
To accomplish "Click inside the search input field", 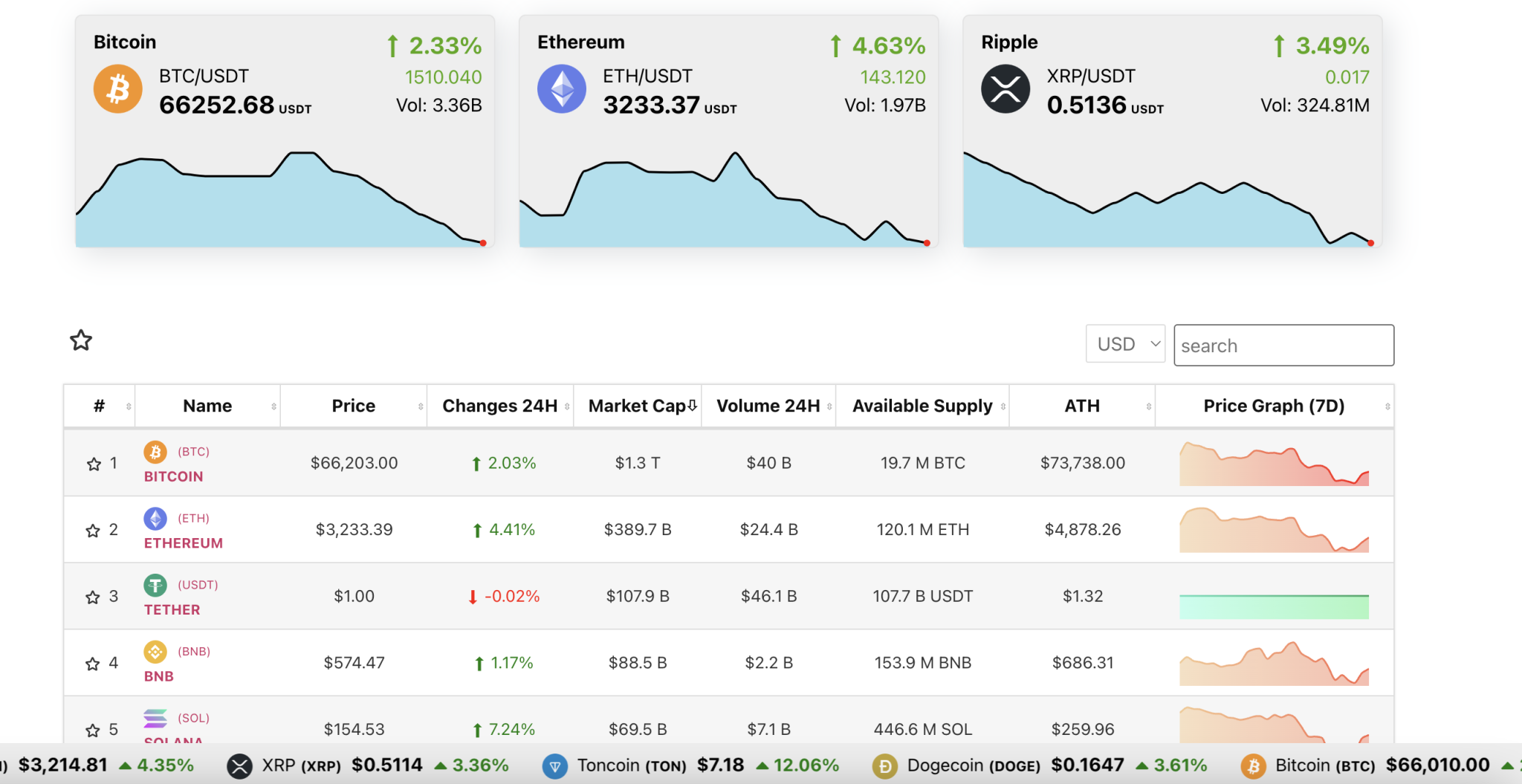I will 1283,345.
